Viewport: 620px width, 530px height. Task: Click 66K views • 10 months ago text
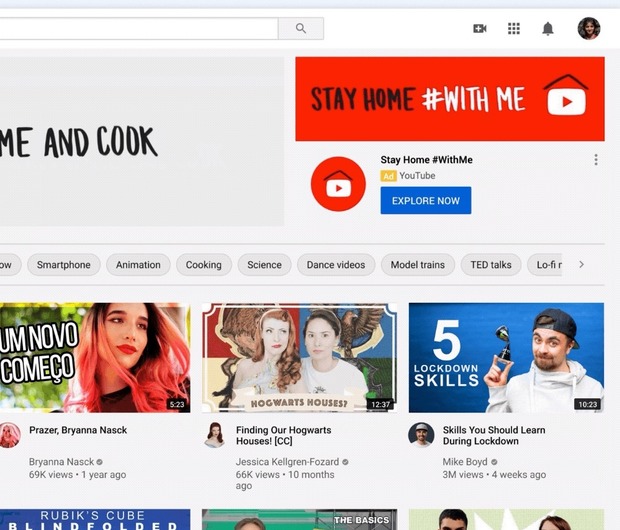(285, 480)
